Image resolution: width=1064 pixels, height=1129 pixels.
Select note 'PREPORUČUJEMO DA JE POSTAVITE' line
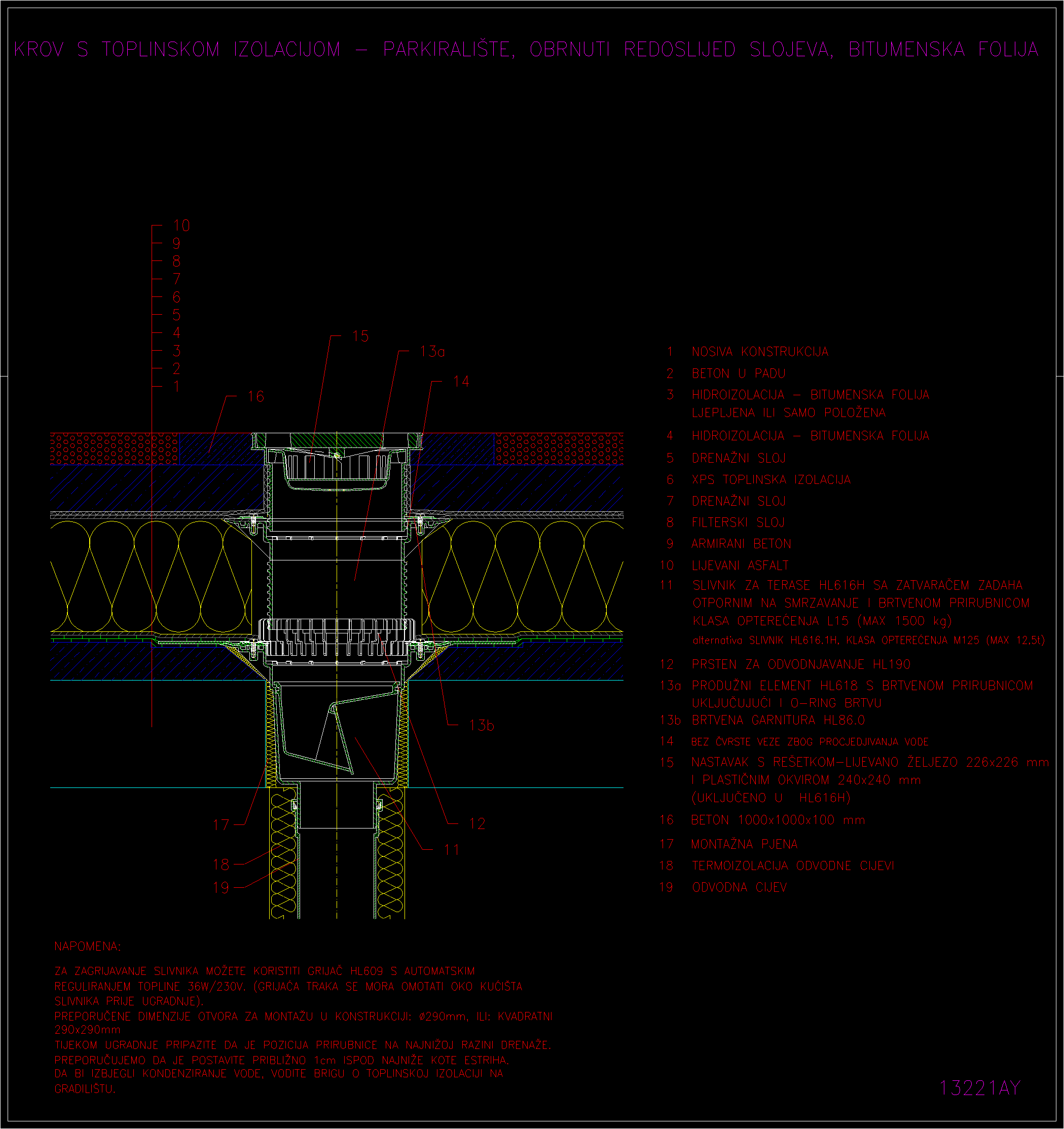tap(282, 1060)
